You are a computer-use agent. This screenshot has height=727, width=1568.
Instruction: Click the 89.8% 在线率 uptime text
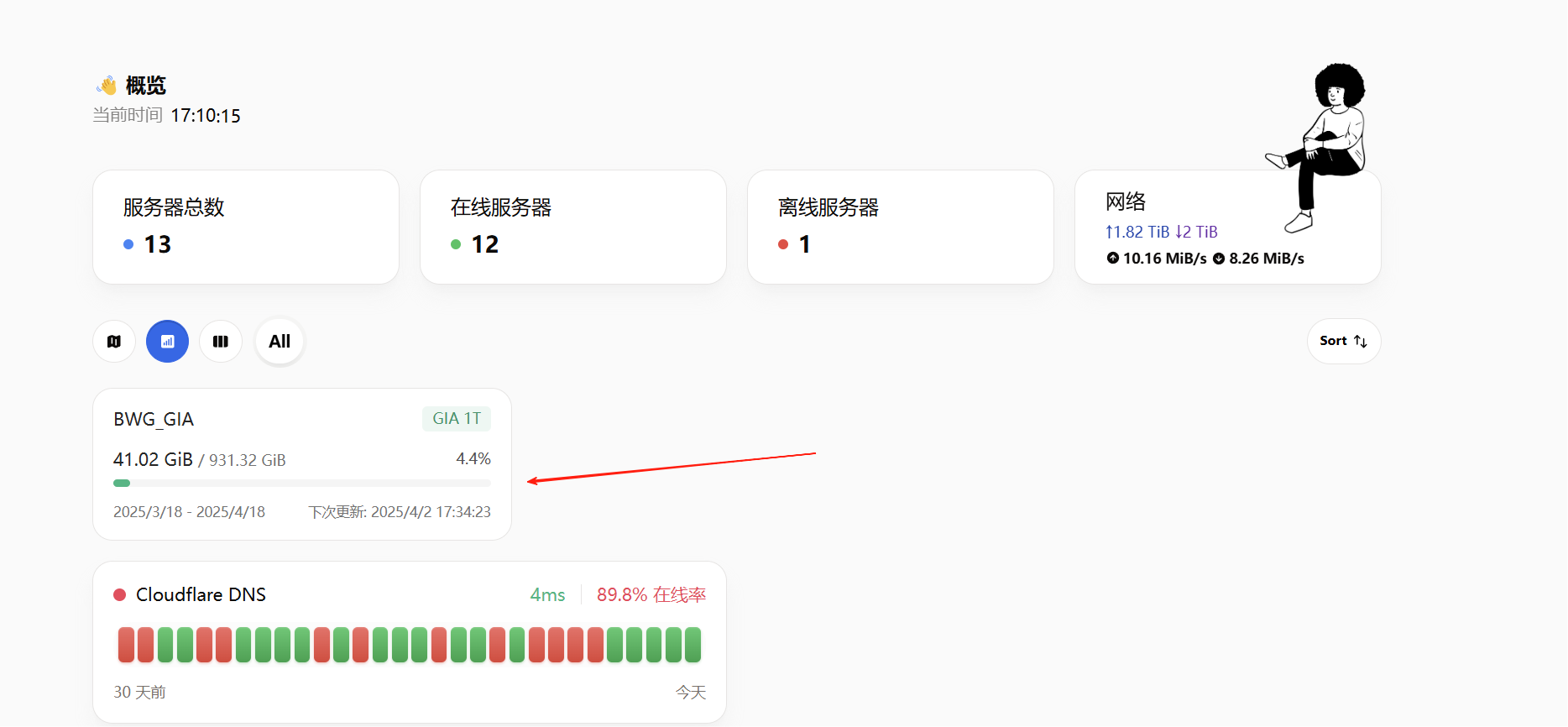[651, 594]
